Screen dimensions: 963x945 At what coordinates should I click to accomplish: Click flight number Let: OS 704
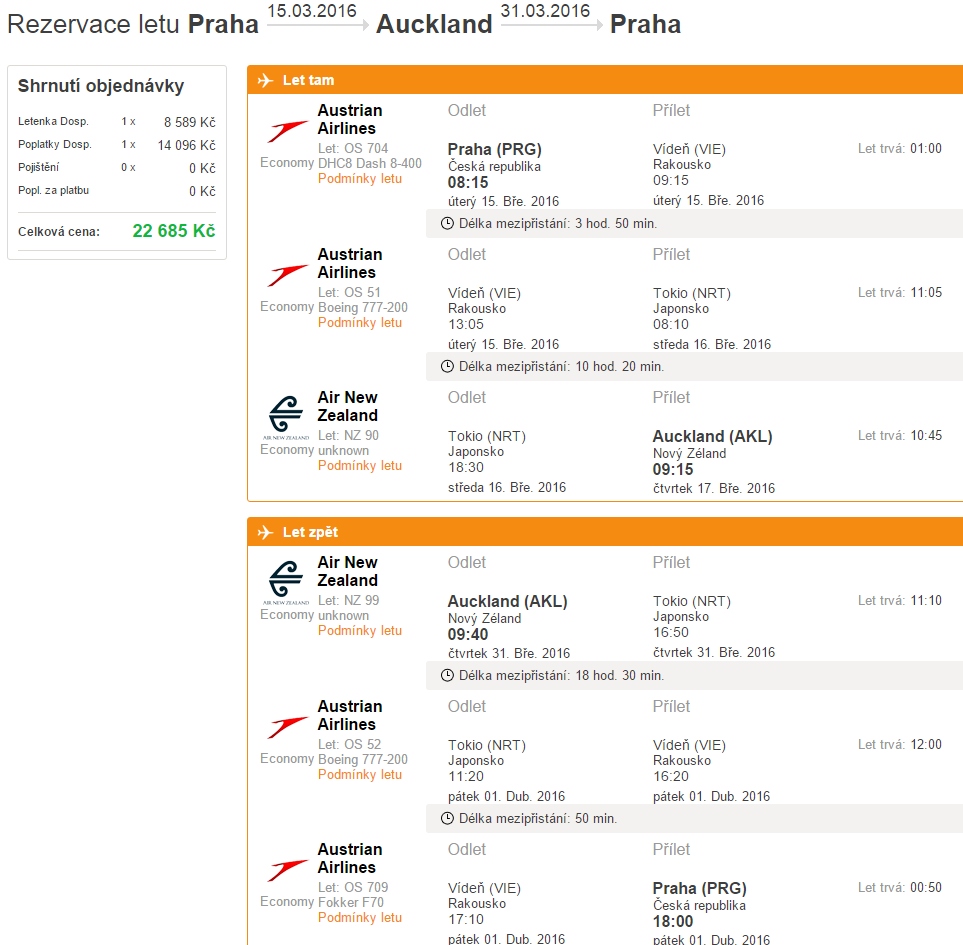[x=353, y=149]
